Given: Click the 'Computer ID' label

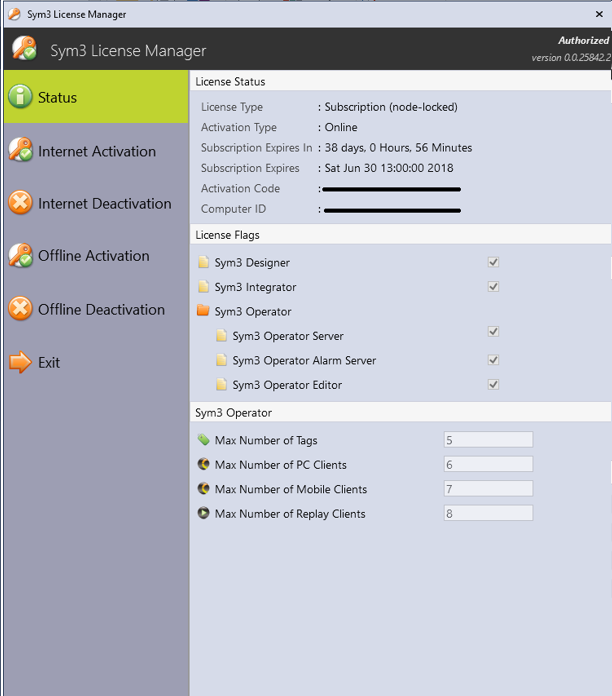Looking at the screenshot, I should pyautogui.click(x=233, y=209).
